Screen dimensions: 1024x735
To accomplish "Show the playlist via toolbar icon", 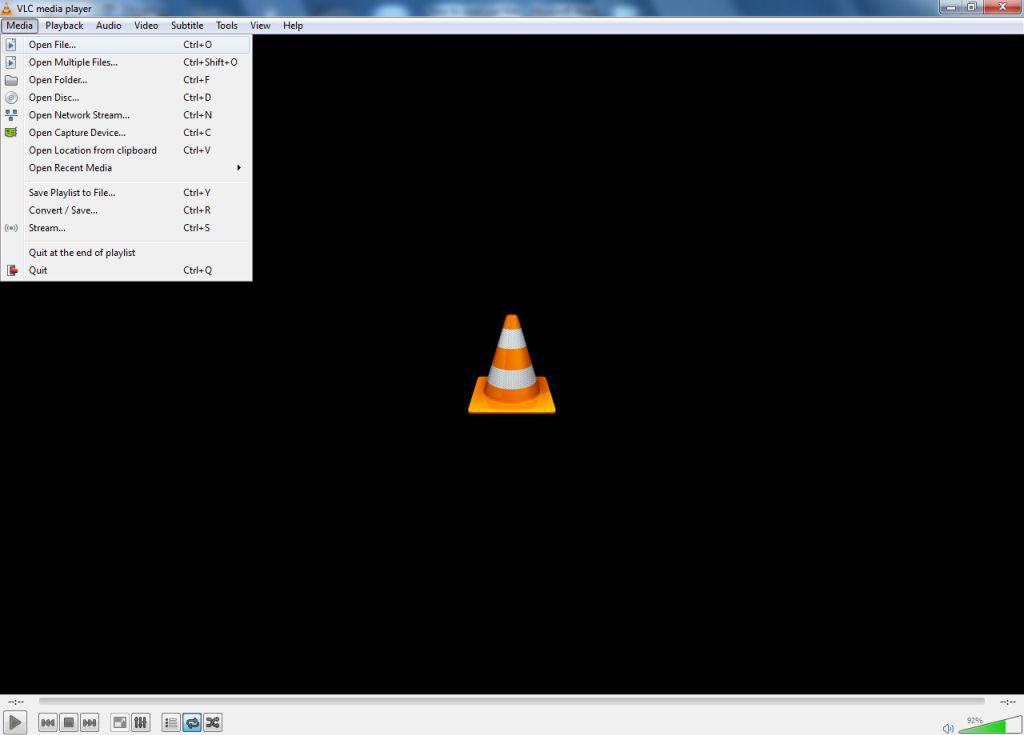I will (170, 722).
